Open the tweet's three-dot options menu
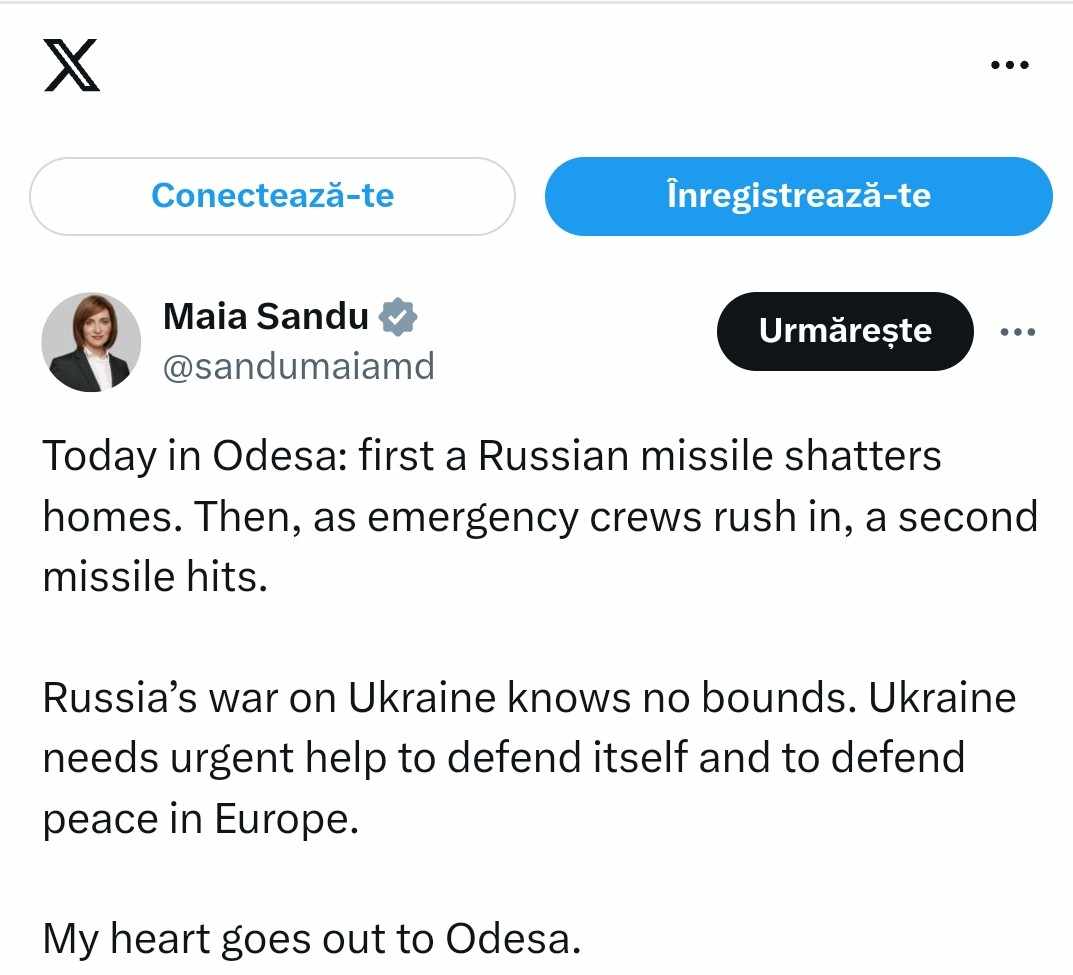This screenshot has width=1073, height=975. (x=1018, y=332)
